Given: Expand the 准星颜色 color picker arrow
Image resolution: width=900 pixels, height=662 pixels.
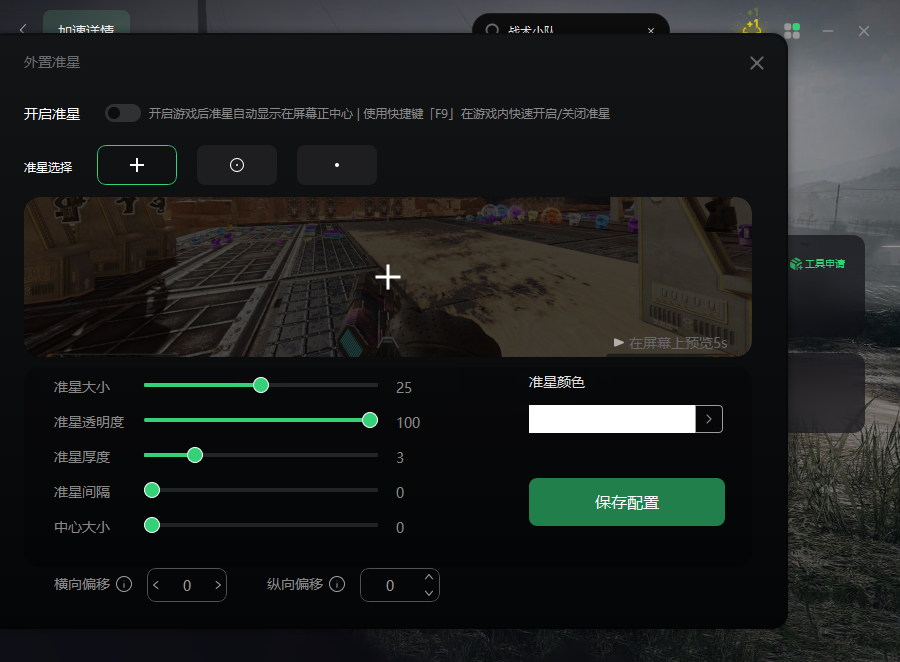Looking at the screenshot, I should (709, 419).
